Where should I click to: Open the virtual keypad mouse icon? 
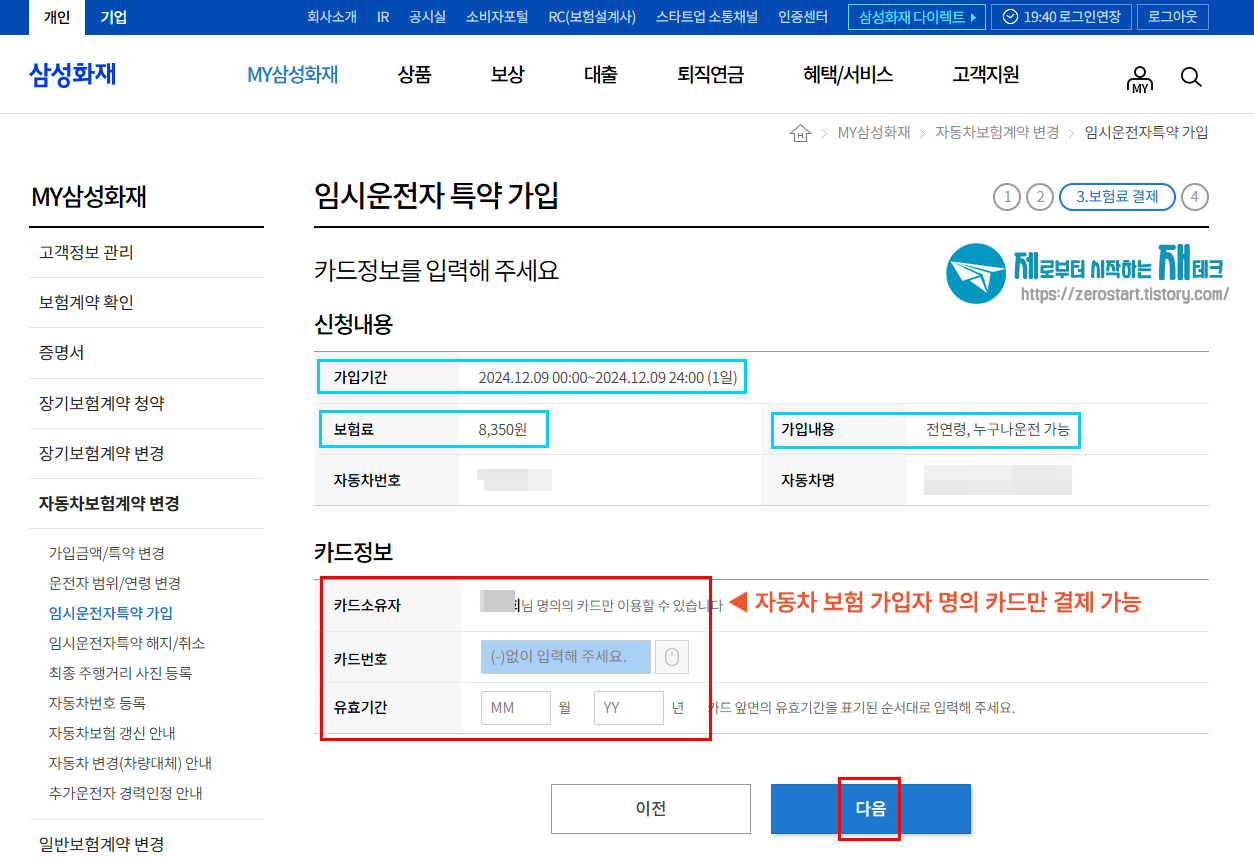click(x=672, y=657)
